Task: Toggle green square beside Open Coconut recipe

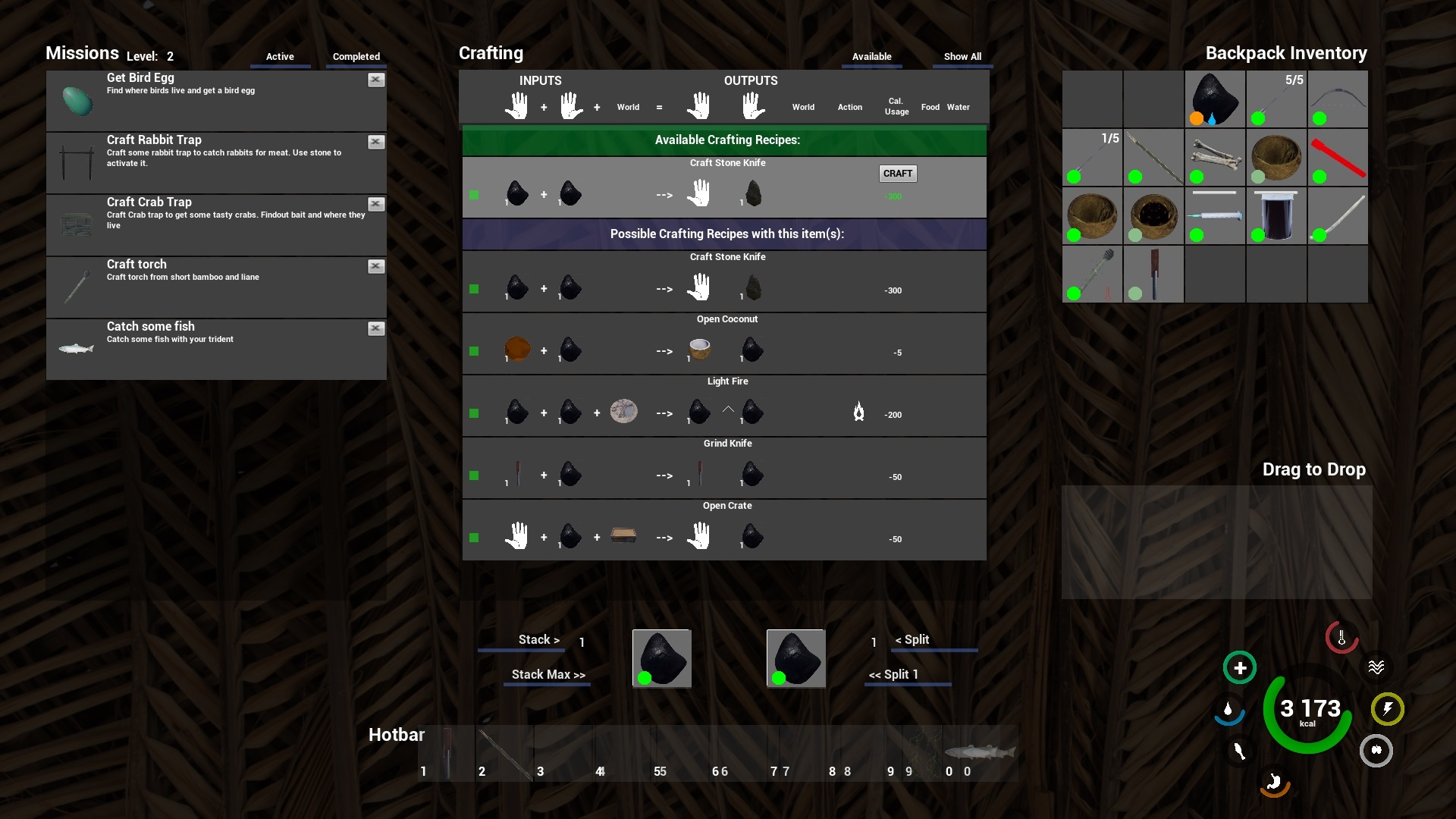Action: [x=474, y=351]
